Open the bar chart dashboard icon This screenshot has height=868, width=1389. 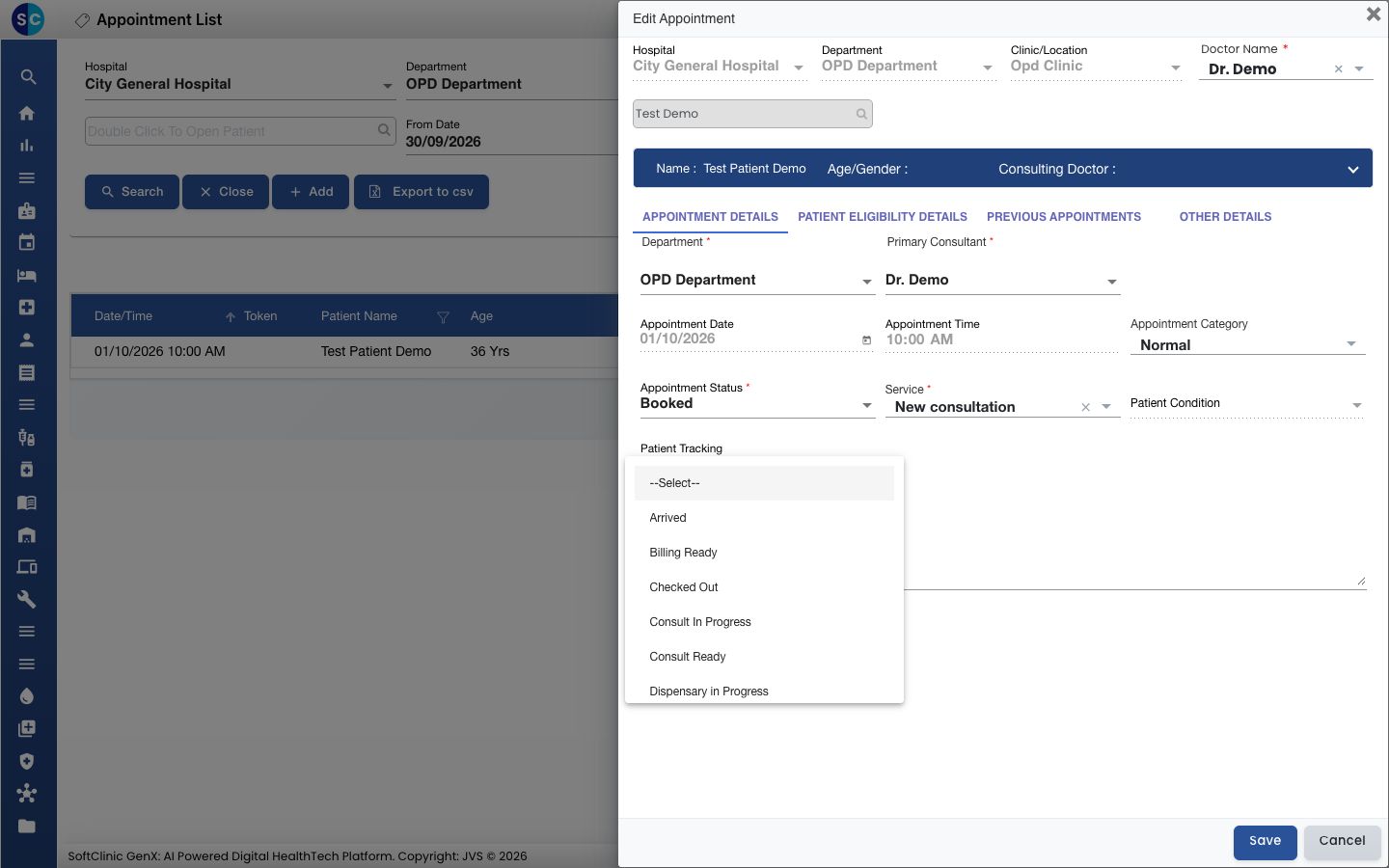click(x=27, y=146)
